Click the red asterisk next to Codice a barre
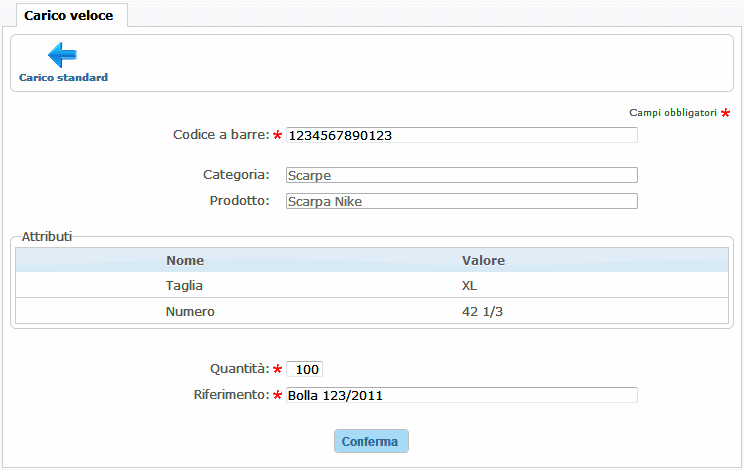This screenshot has width=744, height=470. coord(278,135)
